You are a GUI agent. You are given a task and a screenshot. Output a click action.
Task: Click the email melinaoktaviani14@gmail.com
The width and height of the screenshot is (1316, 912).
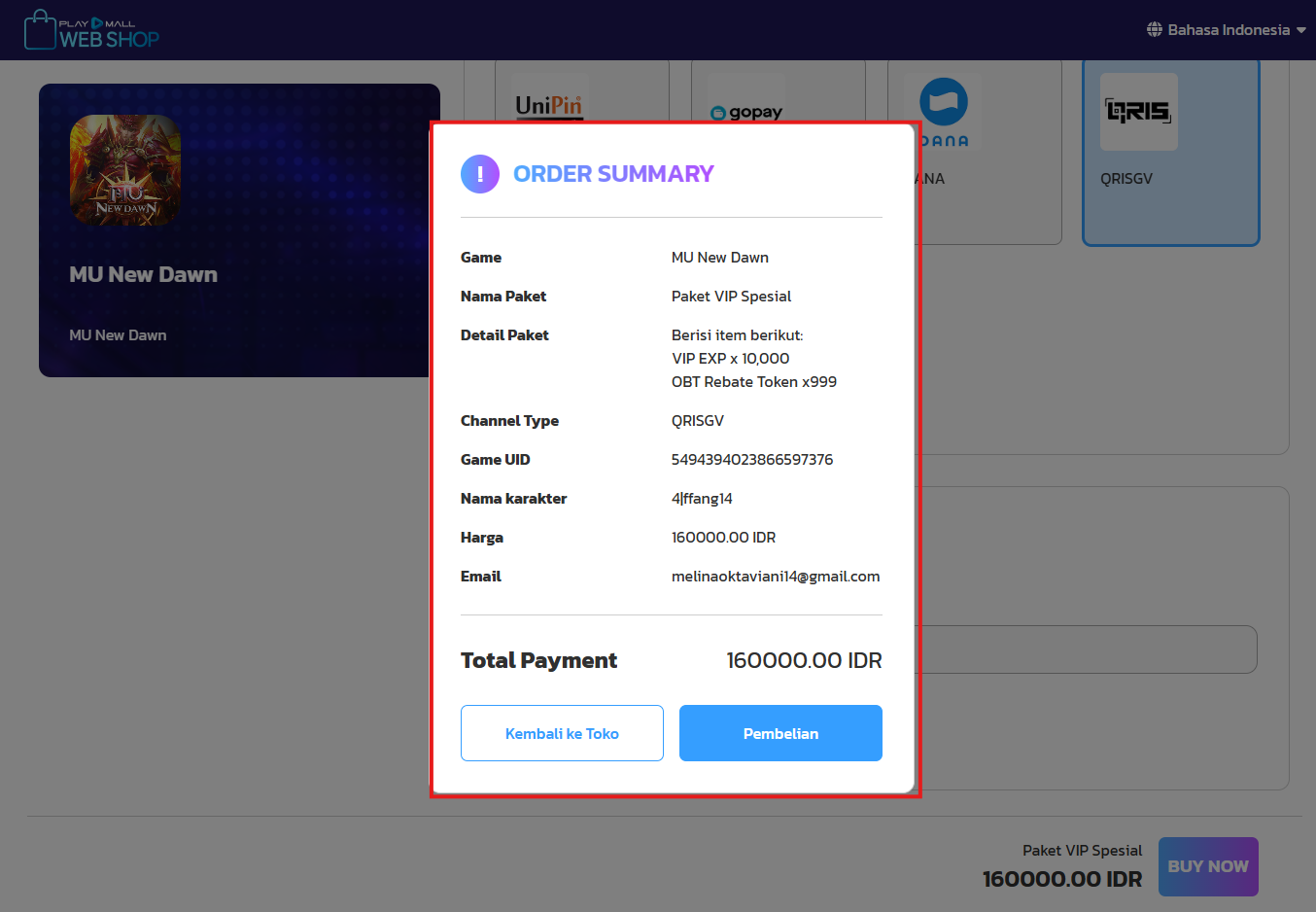(x=776, y=577)
